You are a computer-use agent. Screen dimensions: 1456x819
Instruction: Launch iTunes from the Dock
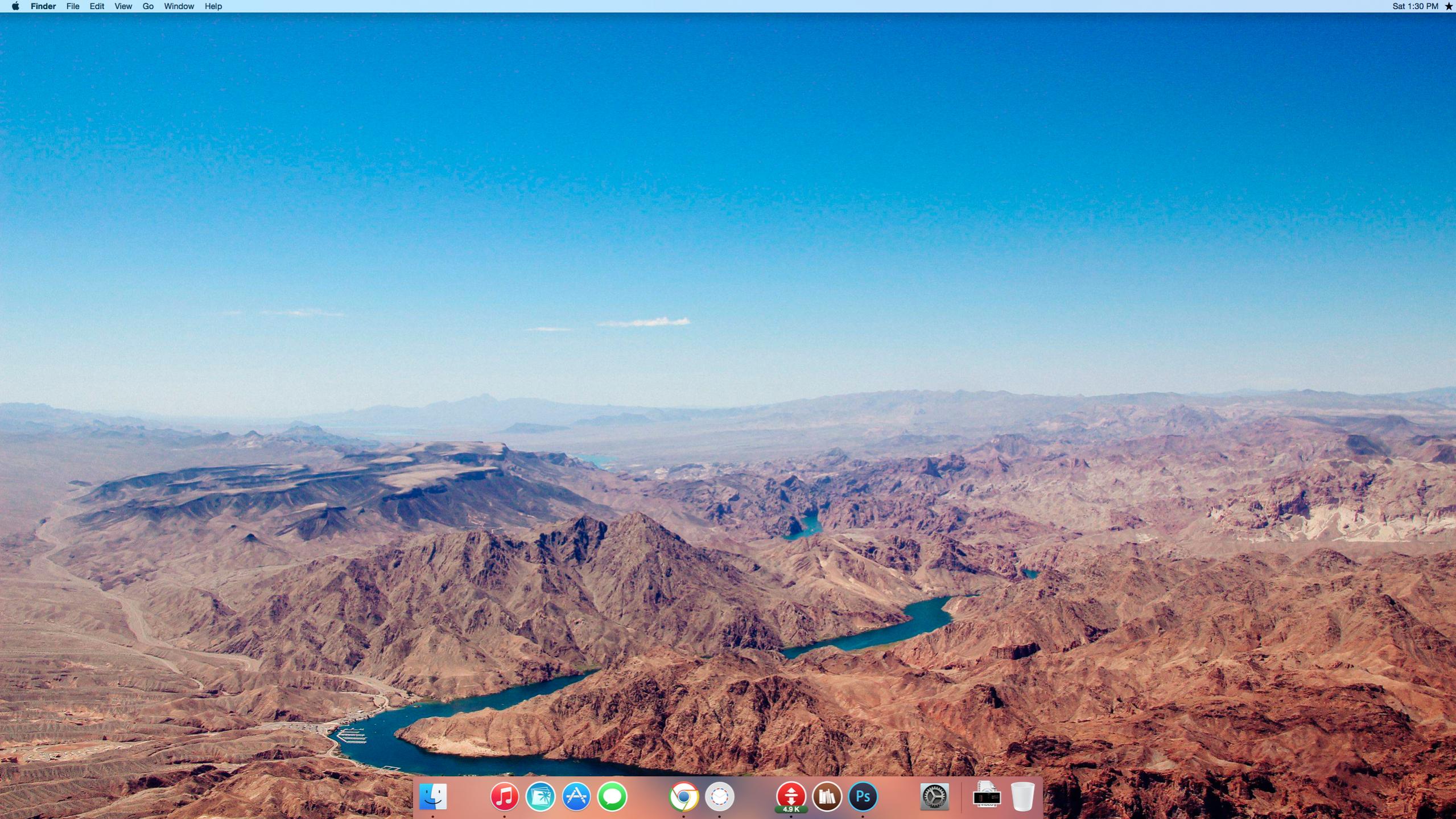504,796
